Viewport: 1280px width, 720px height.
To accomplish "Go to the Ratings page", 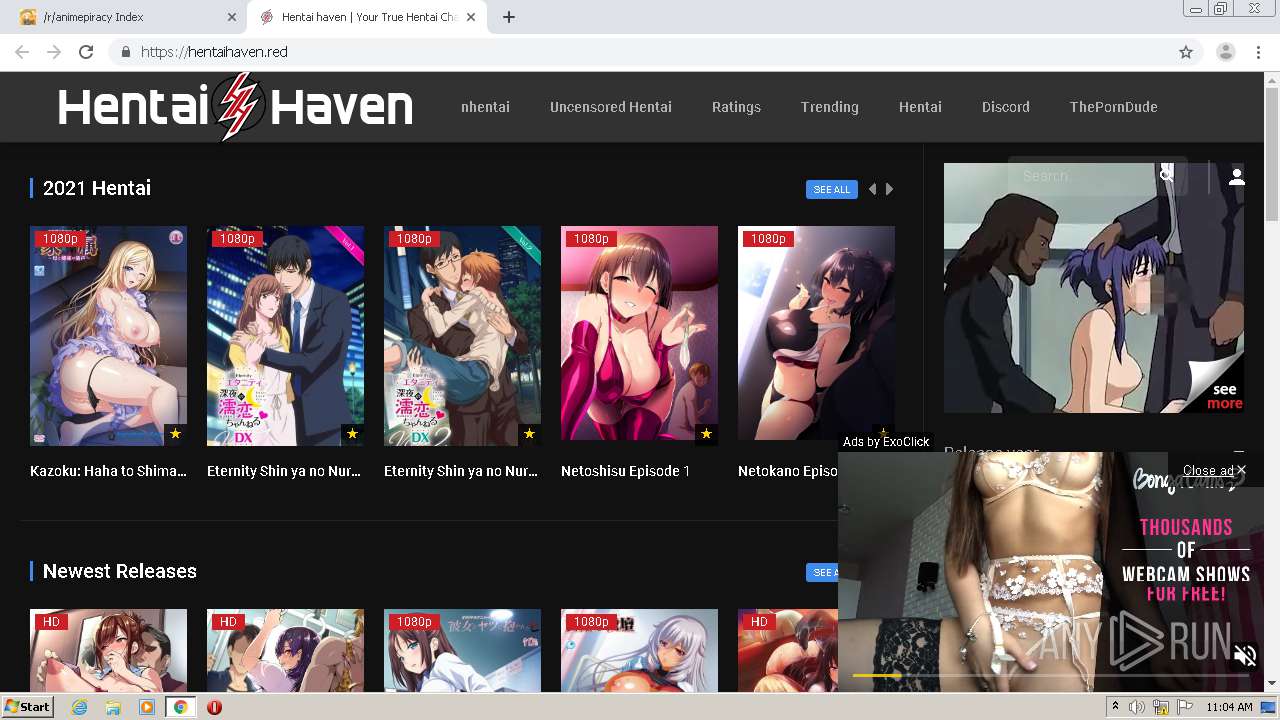I will pyautogui.click(x=736, y=107).
